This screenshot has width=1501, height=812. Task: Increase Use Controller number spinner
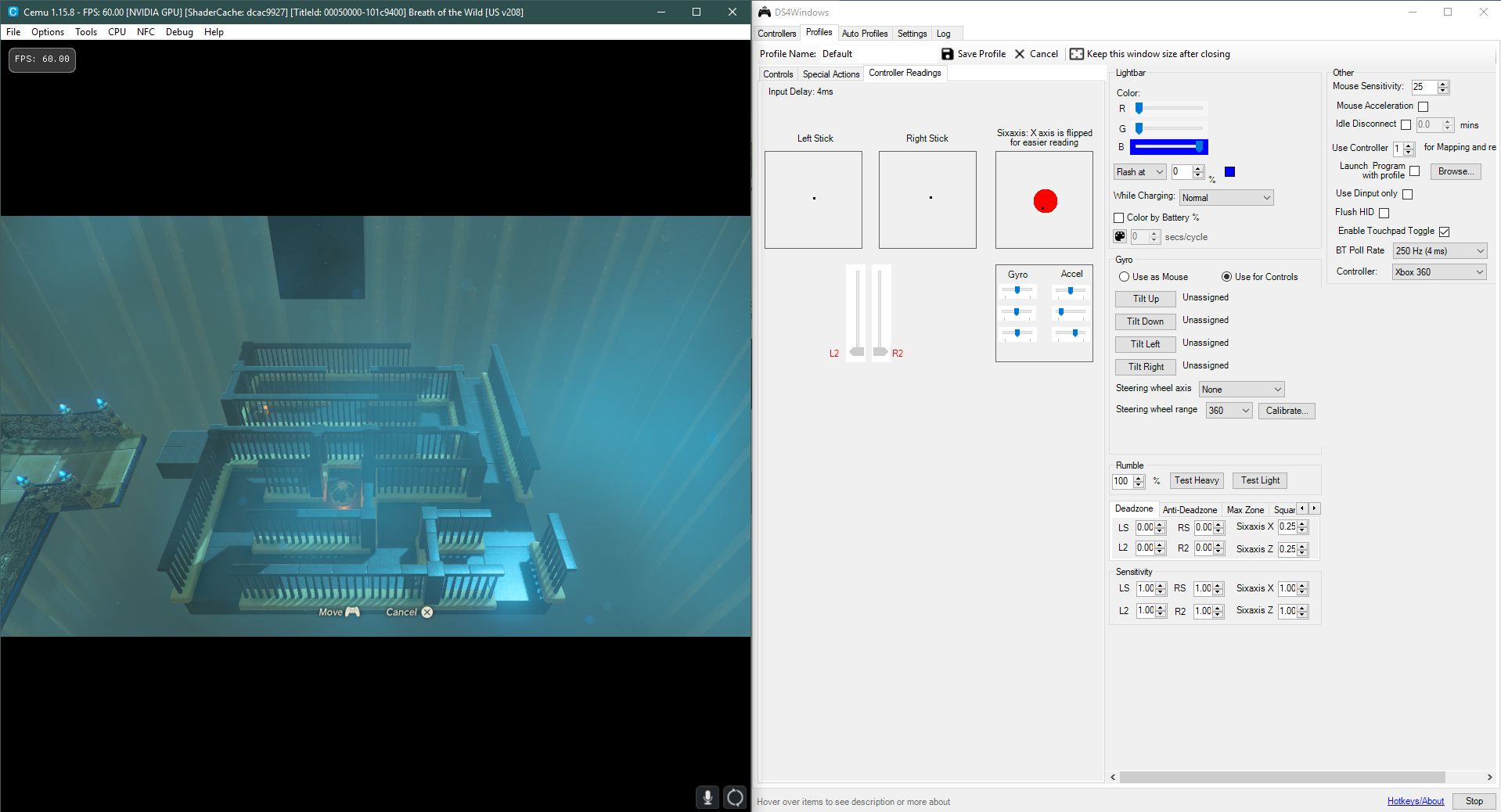pos(1409,146)
